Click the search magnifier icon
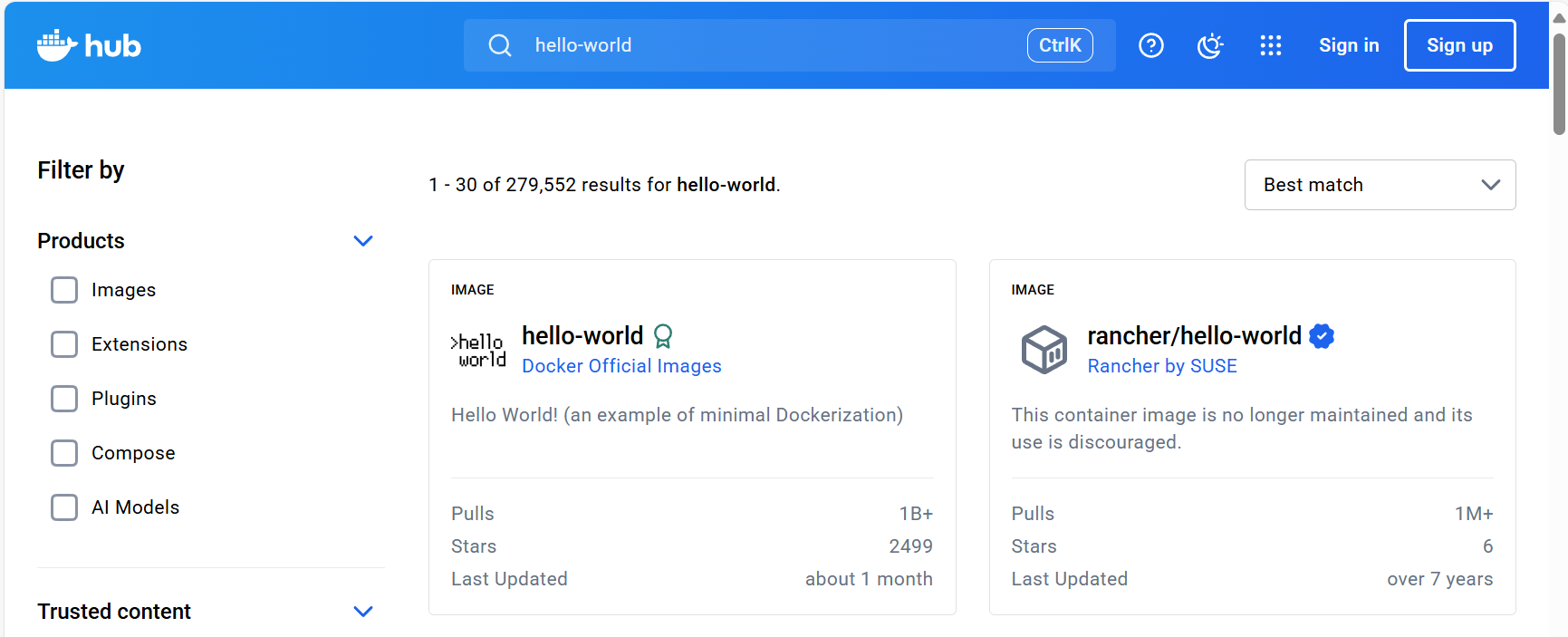This screenshot has height=637, width=1568. pyautogui.click(x=500, y=45)
